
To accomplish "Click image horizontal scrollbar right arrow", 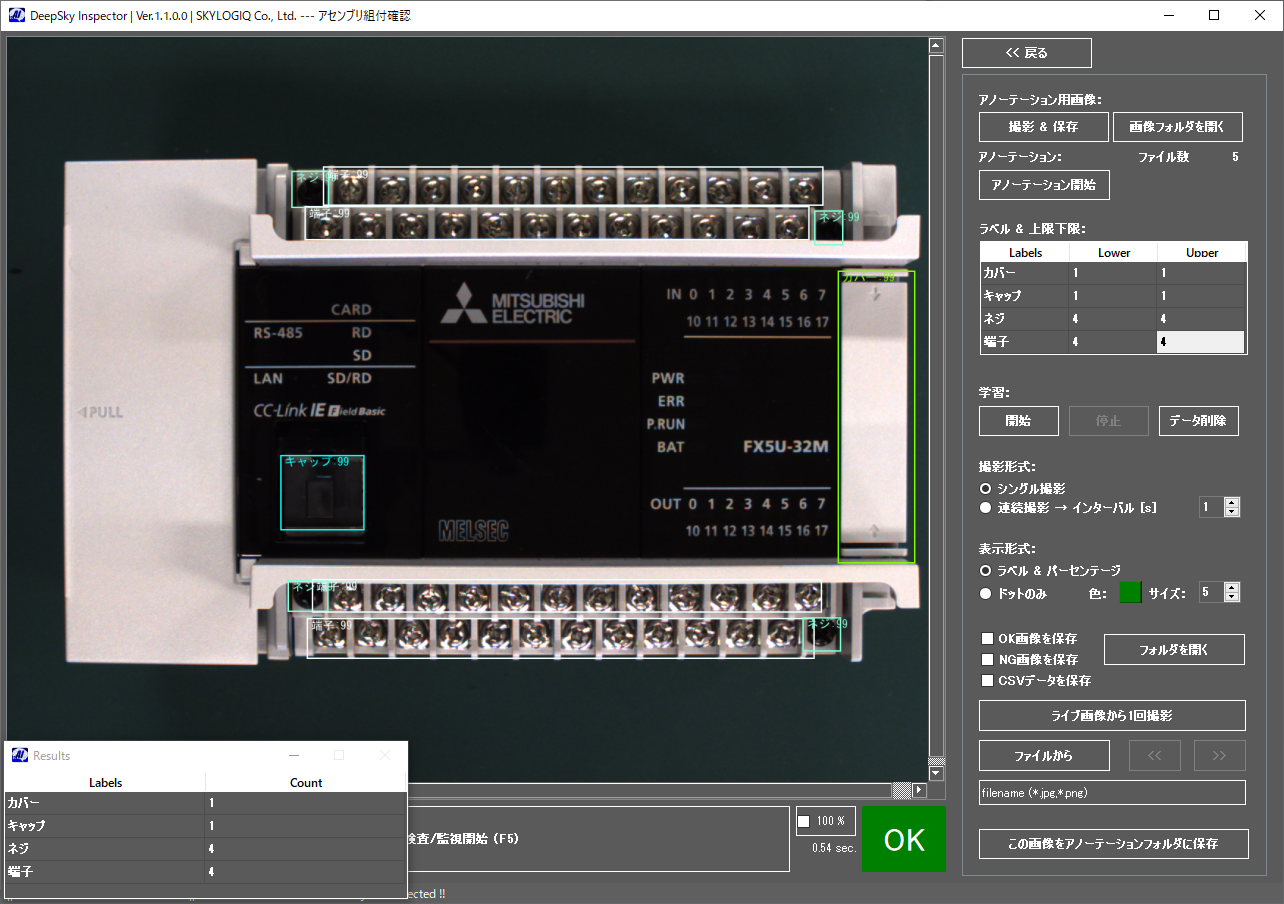I will (920, 790).
